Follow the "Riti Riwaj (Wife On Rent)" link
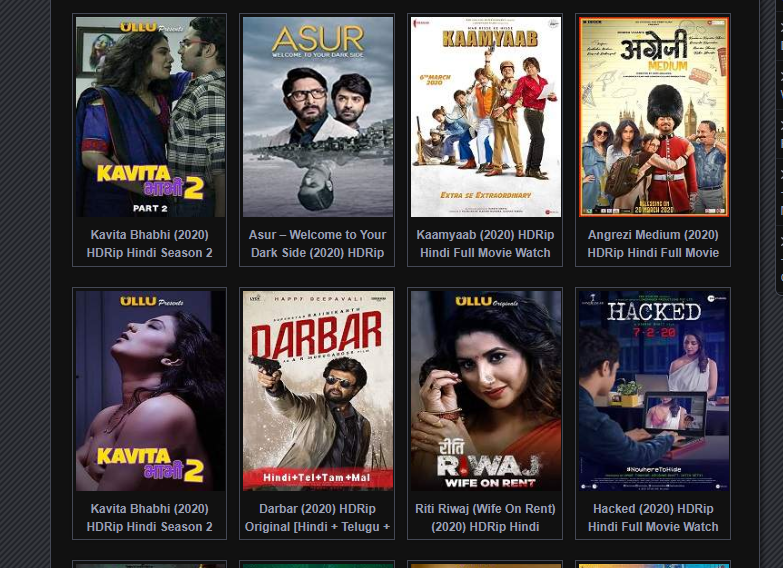 pyautogui.click(x=485, y=518)
